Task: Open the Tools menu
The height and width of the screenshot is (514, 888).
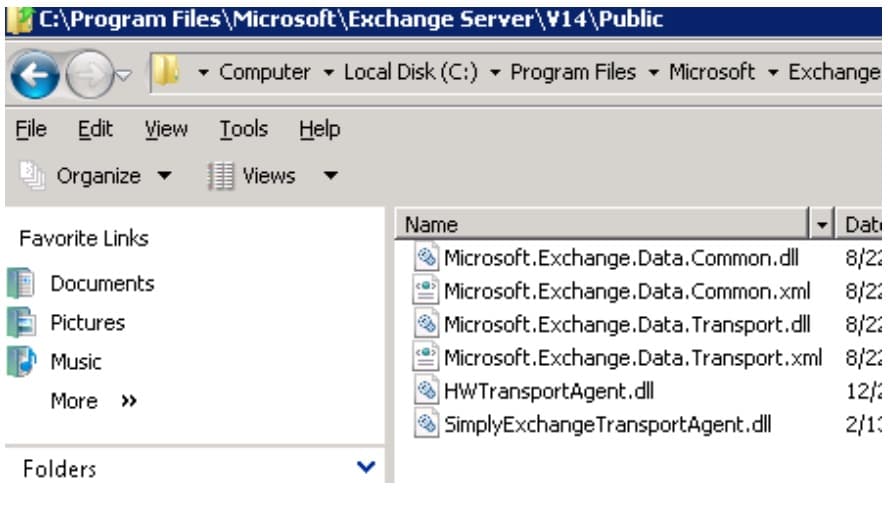Action: pos(243,129)
